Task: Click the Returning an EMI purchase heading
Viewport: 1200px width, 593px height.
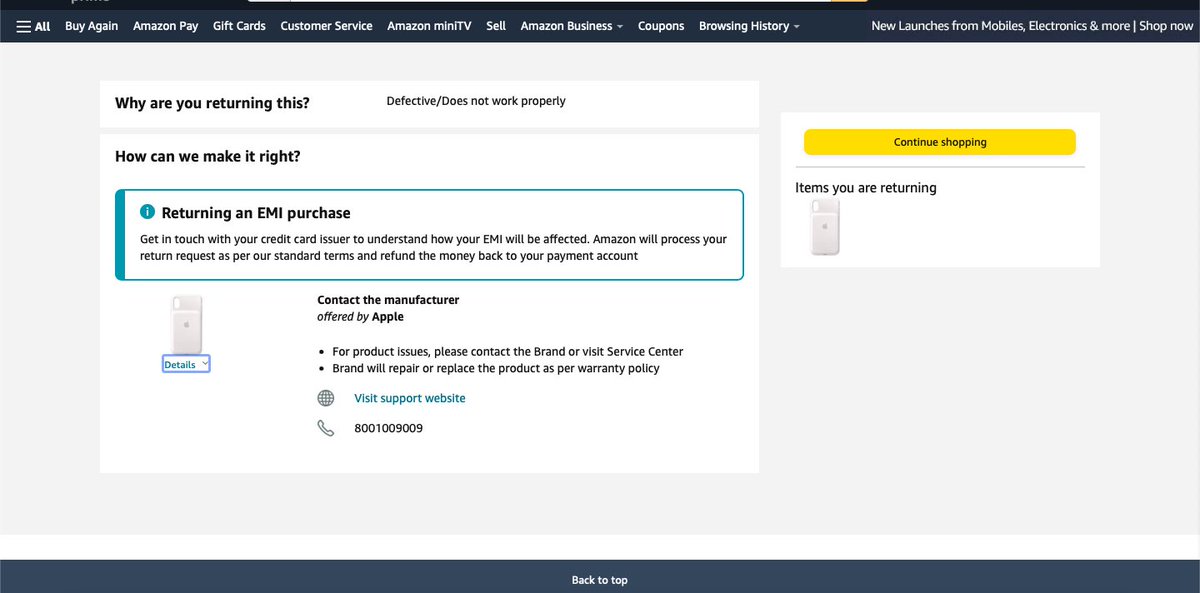Action: coord(256,213)
